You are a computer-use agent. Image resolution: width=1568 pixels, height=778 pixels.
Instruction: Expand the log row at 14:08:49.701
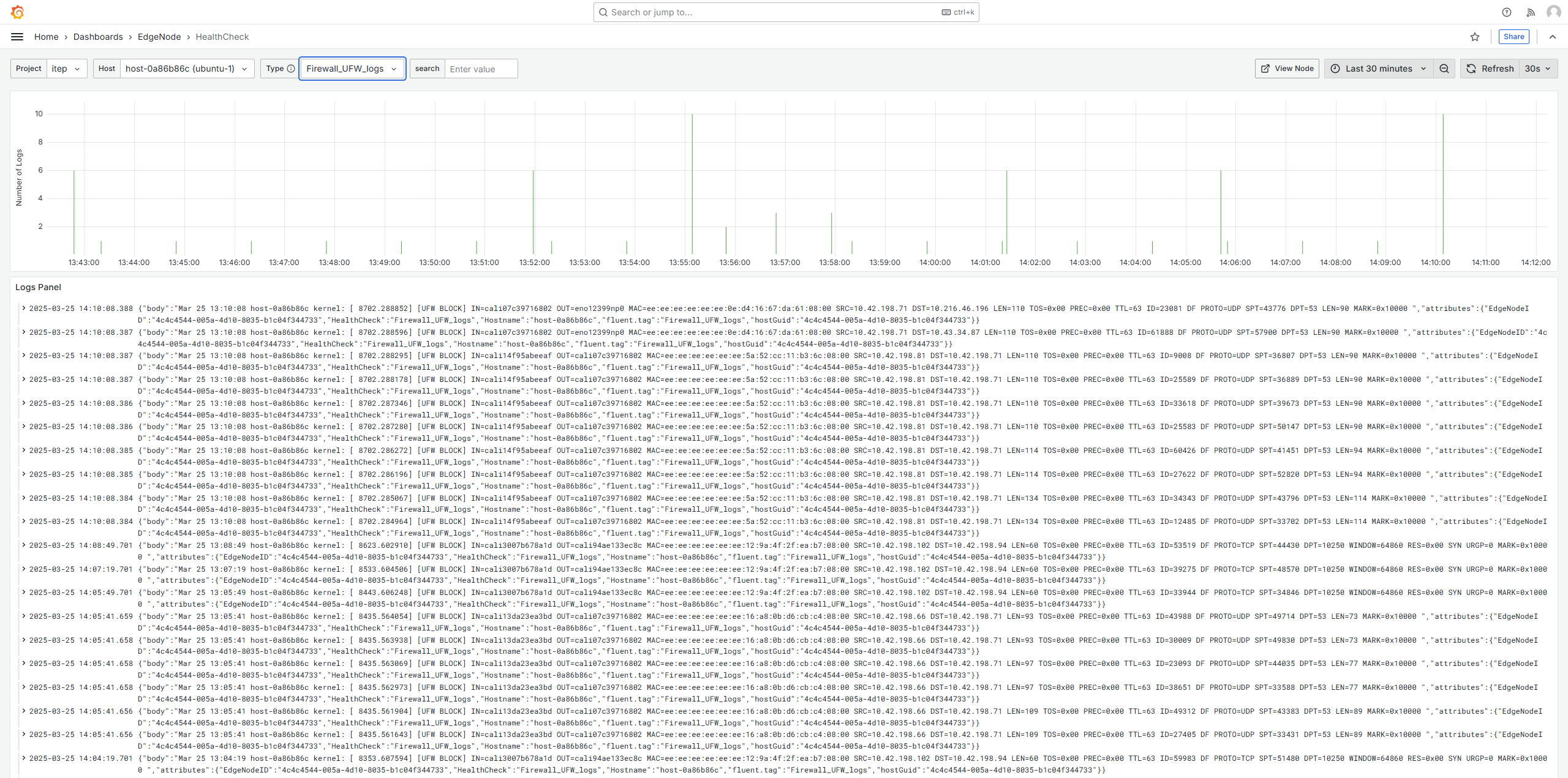click(24, 545)
